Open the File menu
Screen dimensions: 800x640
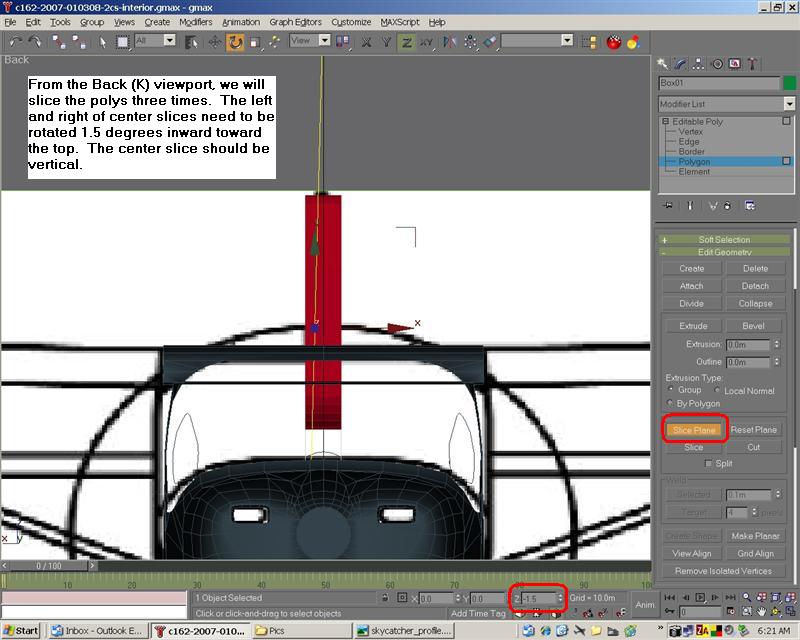coord(10,22)
